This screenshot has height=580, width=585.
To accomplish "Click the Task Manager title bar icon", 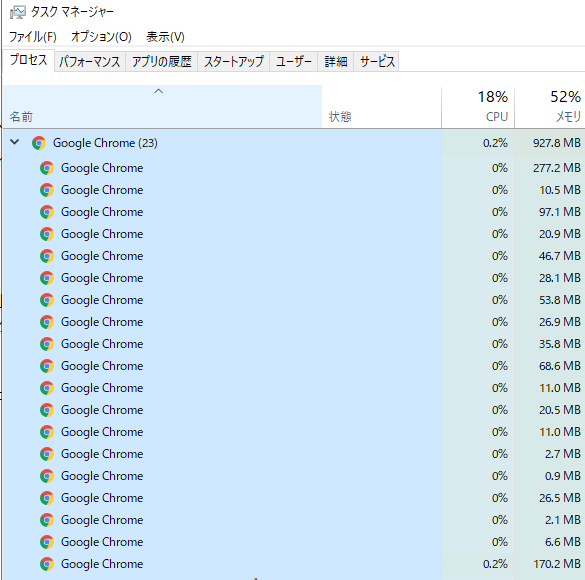I will tap(18, 12).
